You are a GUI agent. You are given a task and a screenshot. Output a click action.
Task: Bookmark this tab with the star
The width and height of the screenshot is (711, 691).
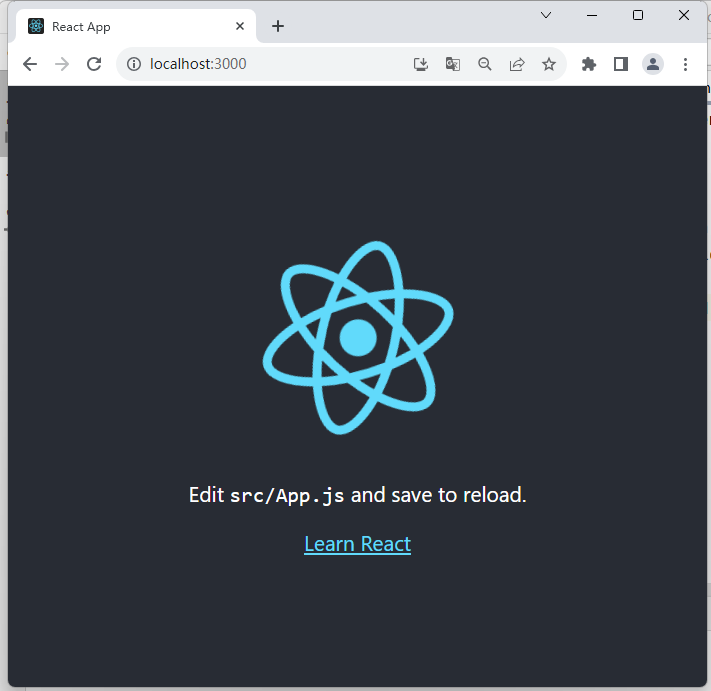[x=549, y=64]
